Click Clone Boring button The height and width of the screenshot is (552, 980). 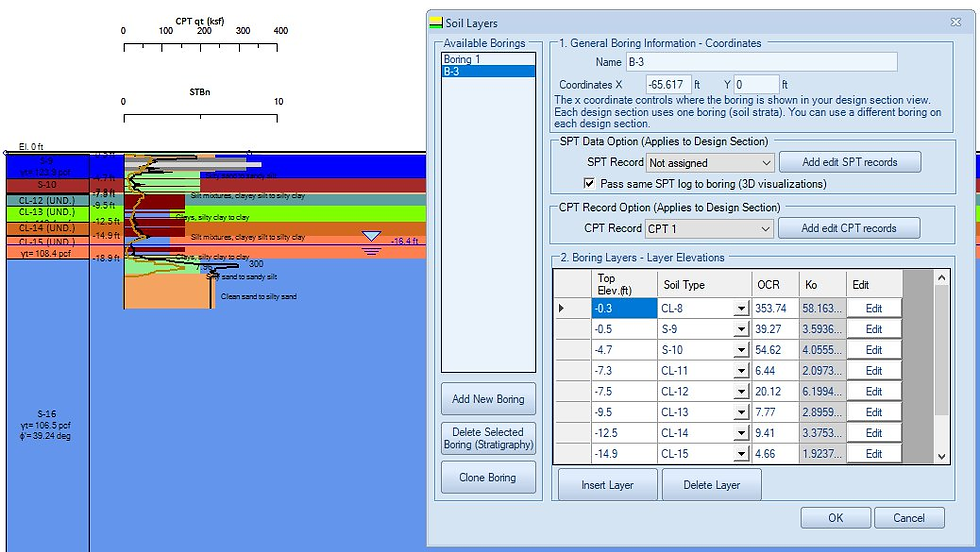pyautogui.click(x=488, y=478)
